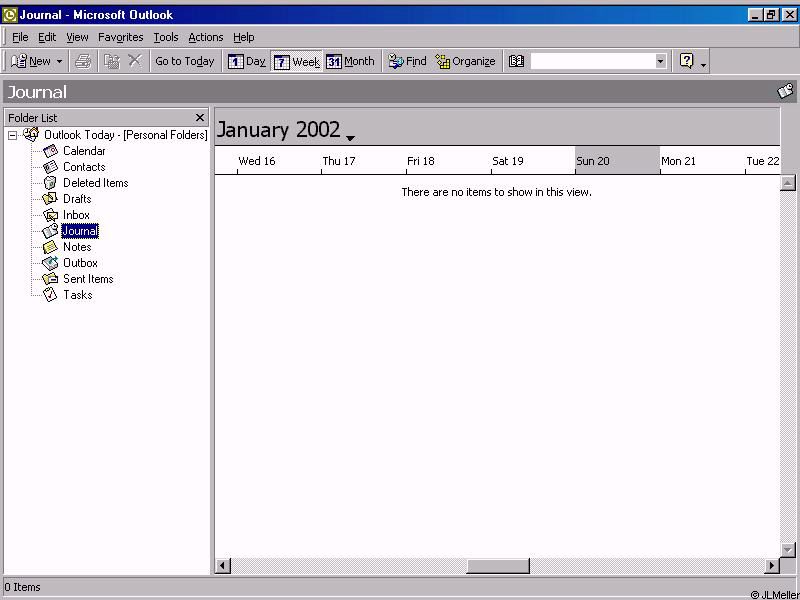The width and height of the screenshot is (800, 600).
Task: Click the horizontal scrollbar thumb
Action: [498, 565]
